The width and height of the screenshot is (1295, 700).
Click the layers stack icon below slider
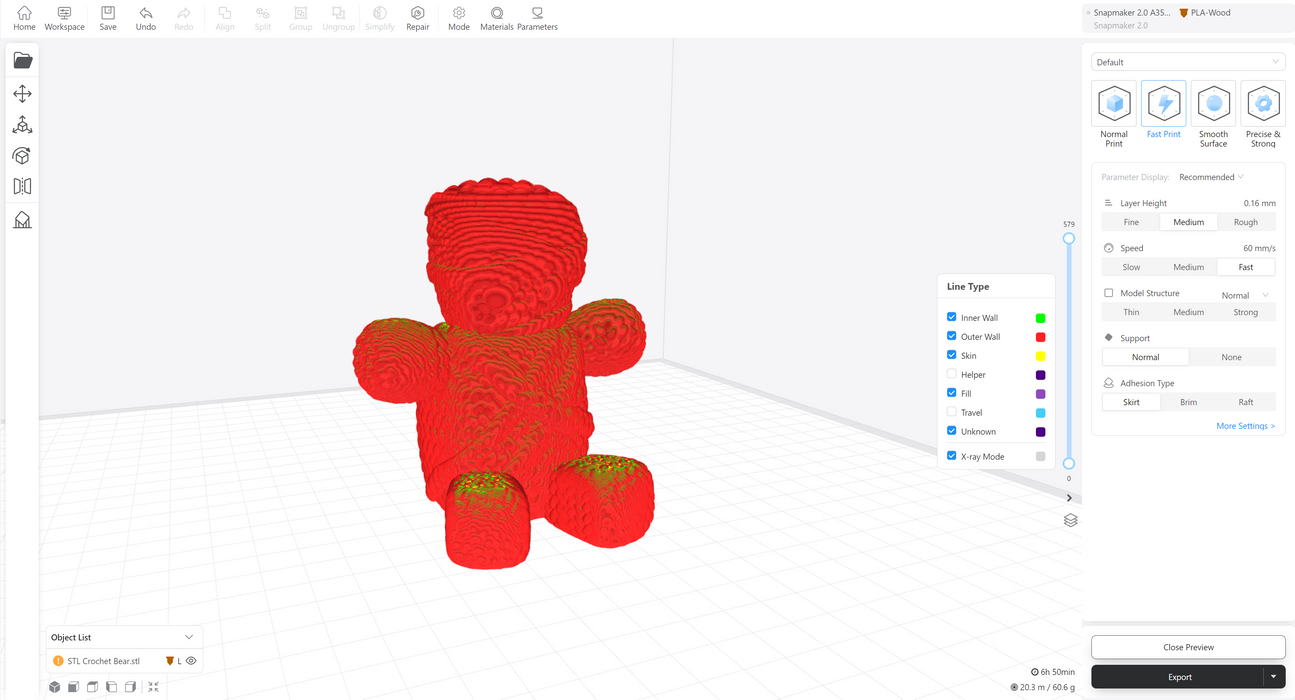coord(1070,520)
